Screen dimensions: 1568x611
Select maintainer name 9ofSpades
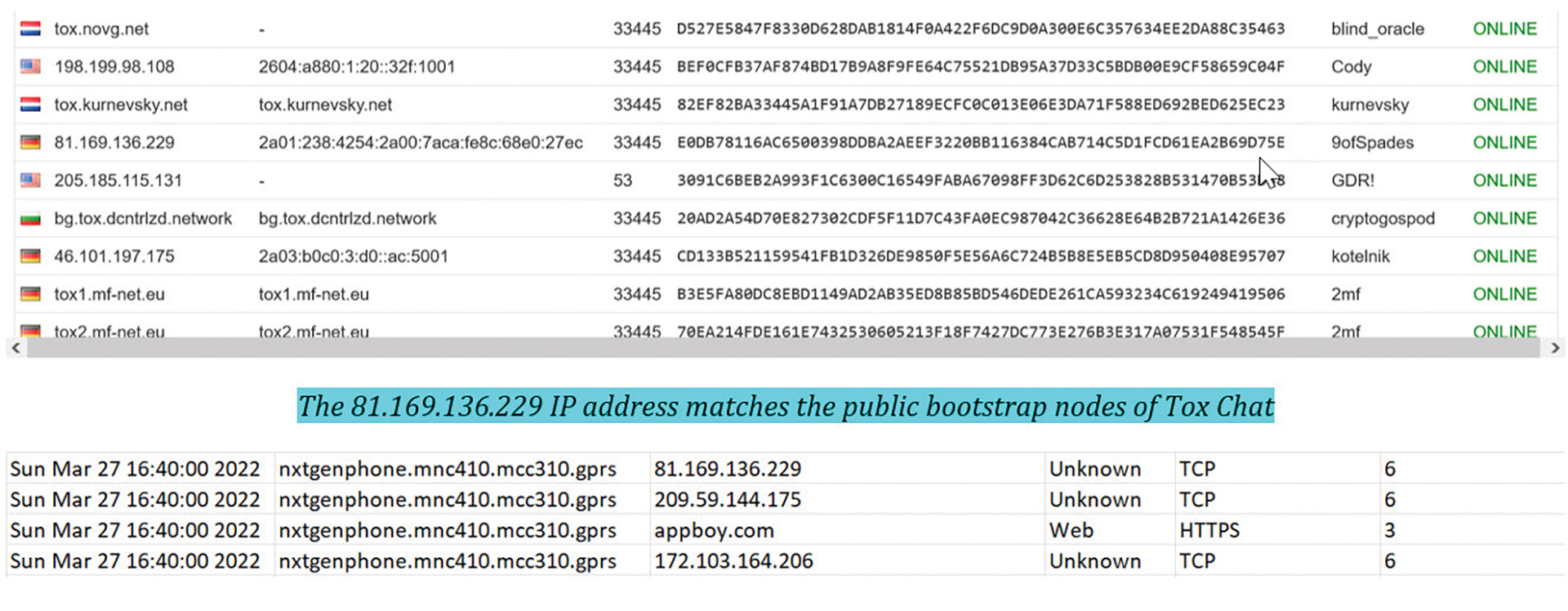tap(1373, 142)
